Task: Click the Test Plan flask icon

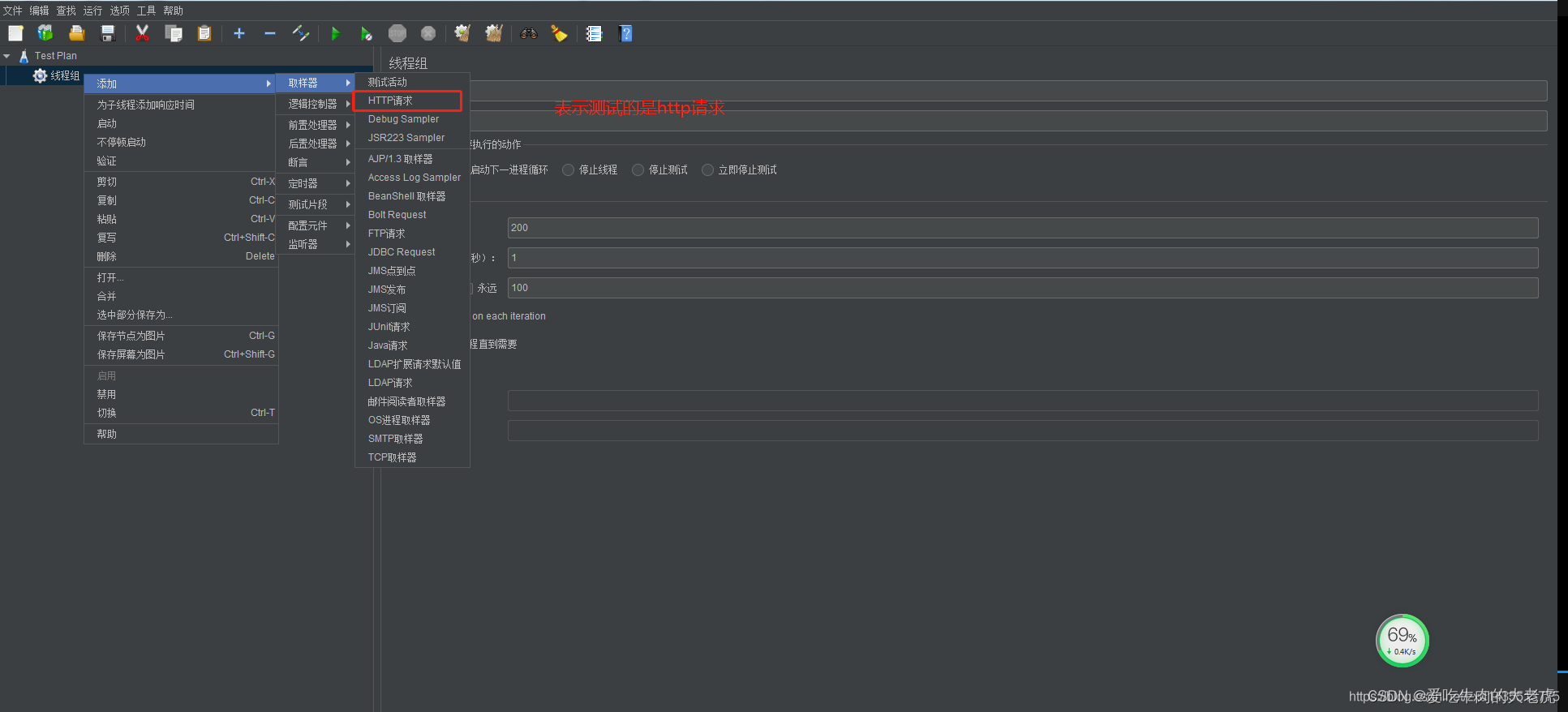Action: (24, 56)
